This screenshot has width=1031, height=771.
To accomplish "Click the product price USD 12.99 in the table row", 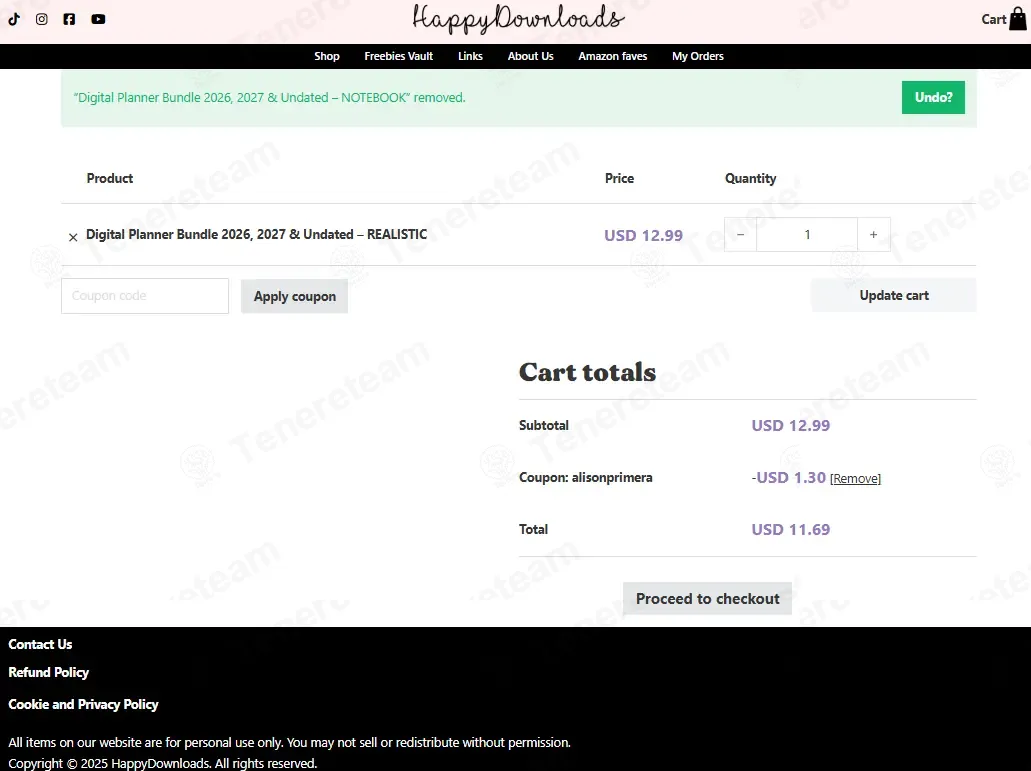I will pos(644,235).
